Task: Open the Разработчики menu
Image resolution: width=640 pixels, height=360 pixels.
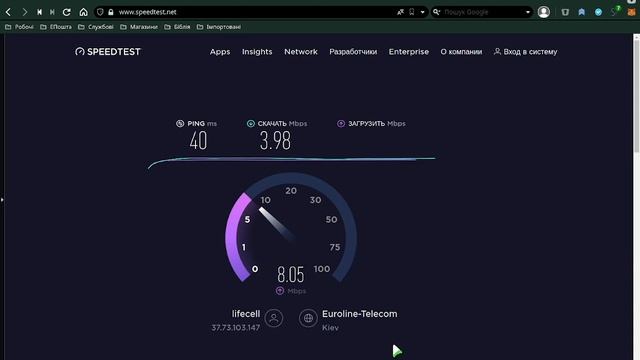Action: [x=353, y=52]
